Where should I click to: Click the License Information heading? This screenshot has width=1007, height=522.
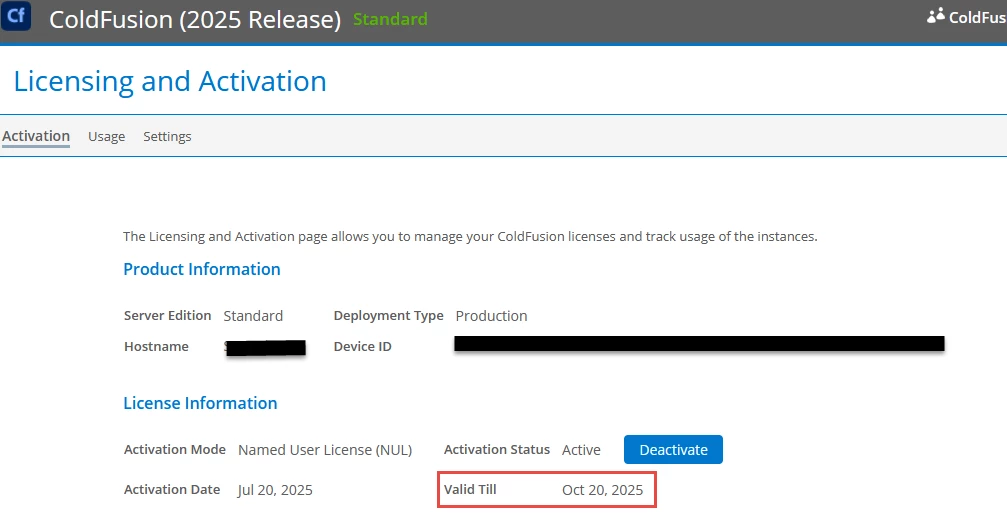[x=200, y=403]
